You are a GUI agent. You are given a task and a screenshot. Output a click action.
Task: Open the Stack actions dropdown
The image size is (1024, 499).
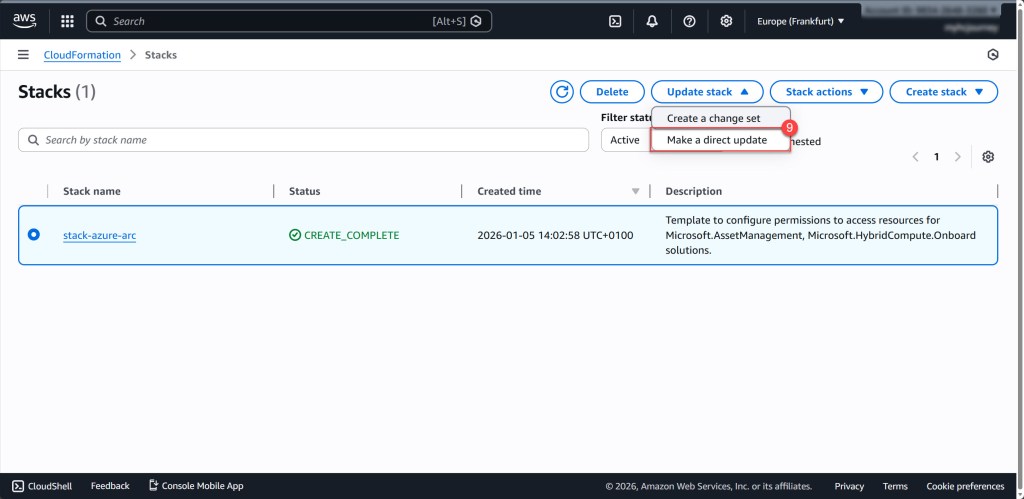tap(826, 92)
